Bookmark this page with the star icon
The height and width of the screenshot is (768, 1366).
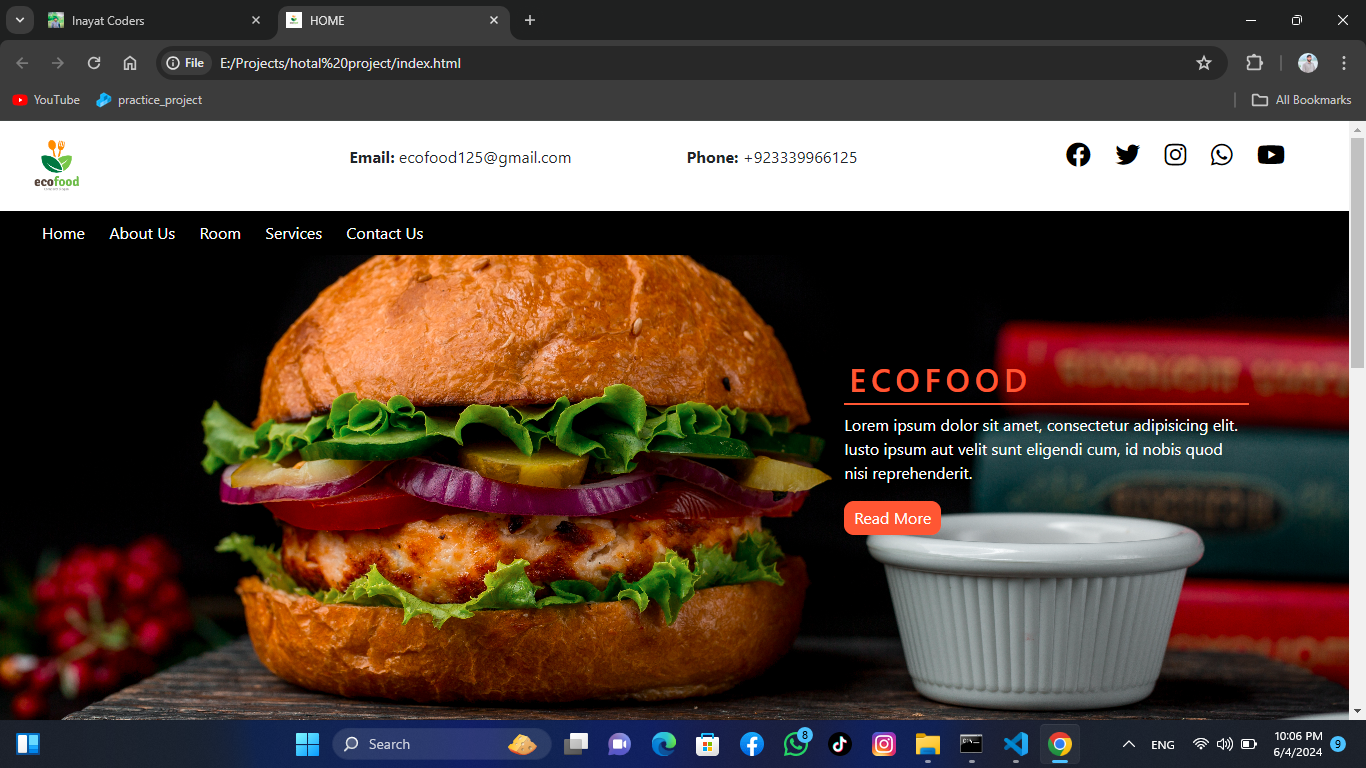(x=1204, y=63)
